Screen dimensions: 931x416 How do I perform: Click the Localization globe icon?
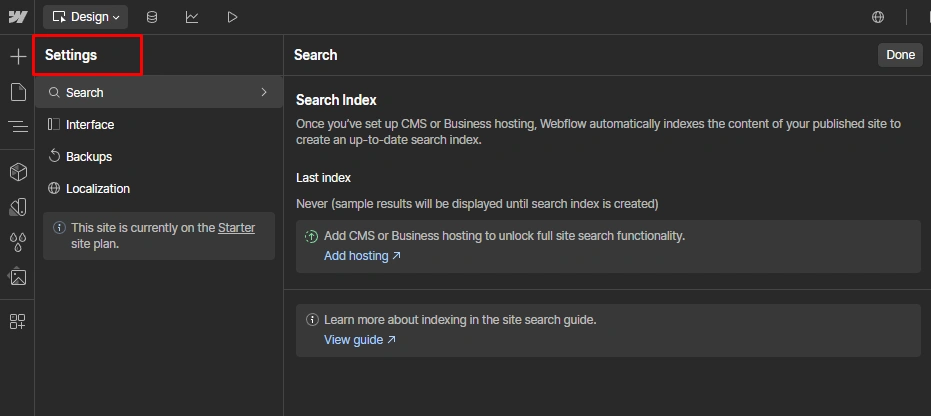point(54,188)
